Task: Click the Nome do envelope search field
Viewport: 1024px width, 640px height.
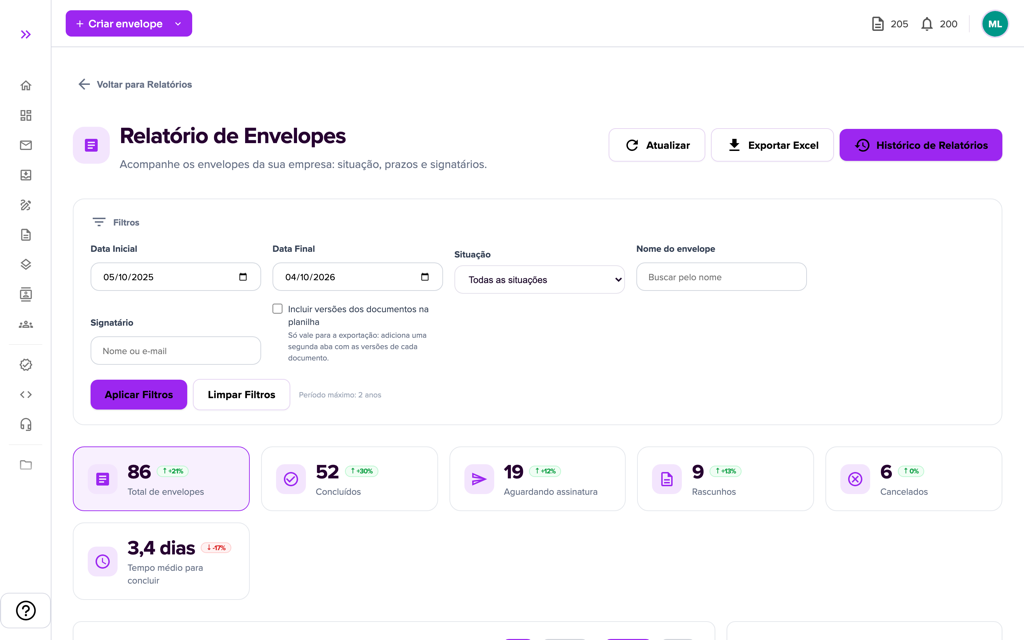Action: click(x=721, y=277)
